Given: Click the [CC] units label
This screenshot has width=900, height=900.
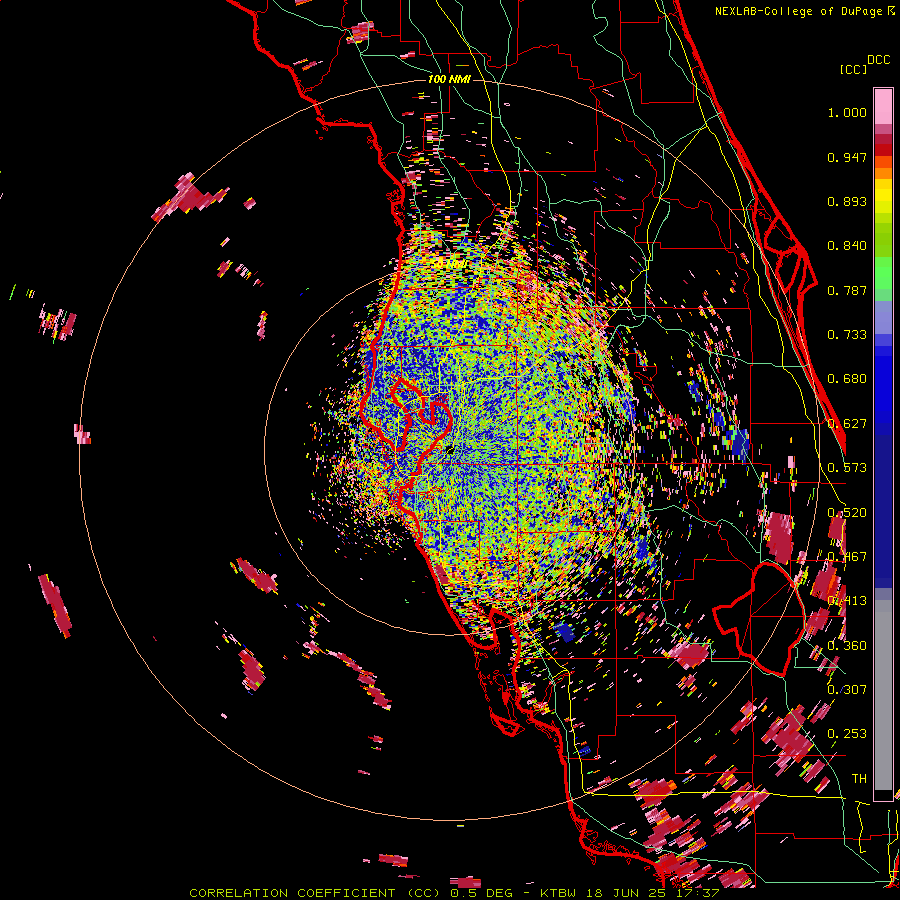Looking at the screenshot, I should (x=854, y=69).
